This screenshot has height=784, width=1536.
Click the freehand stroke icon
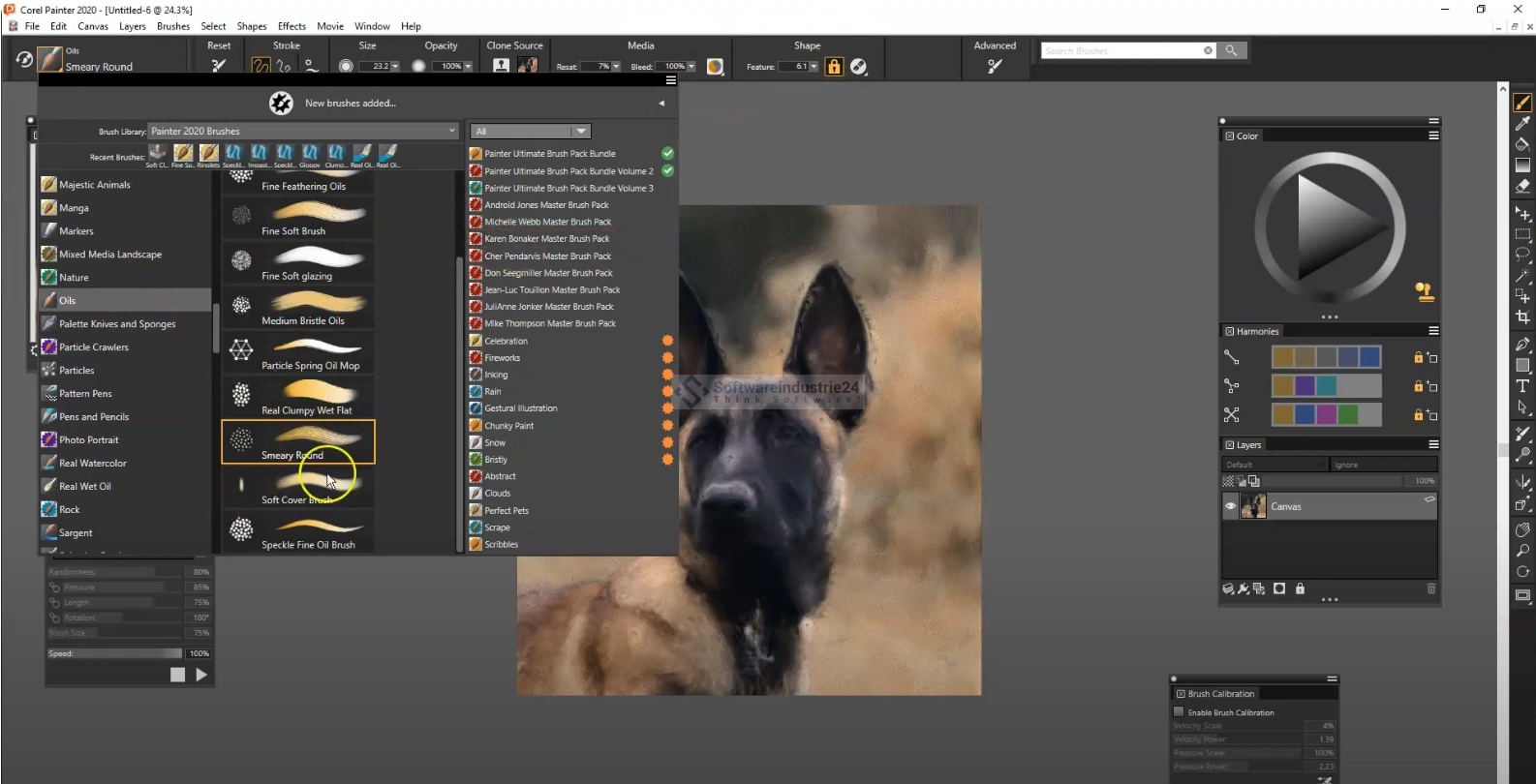261,66
